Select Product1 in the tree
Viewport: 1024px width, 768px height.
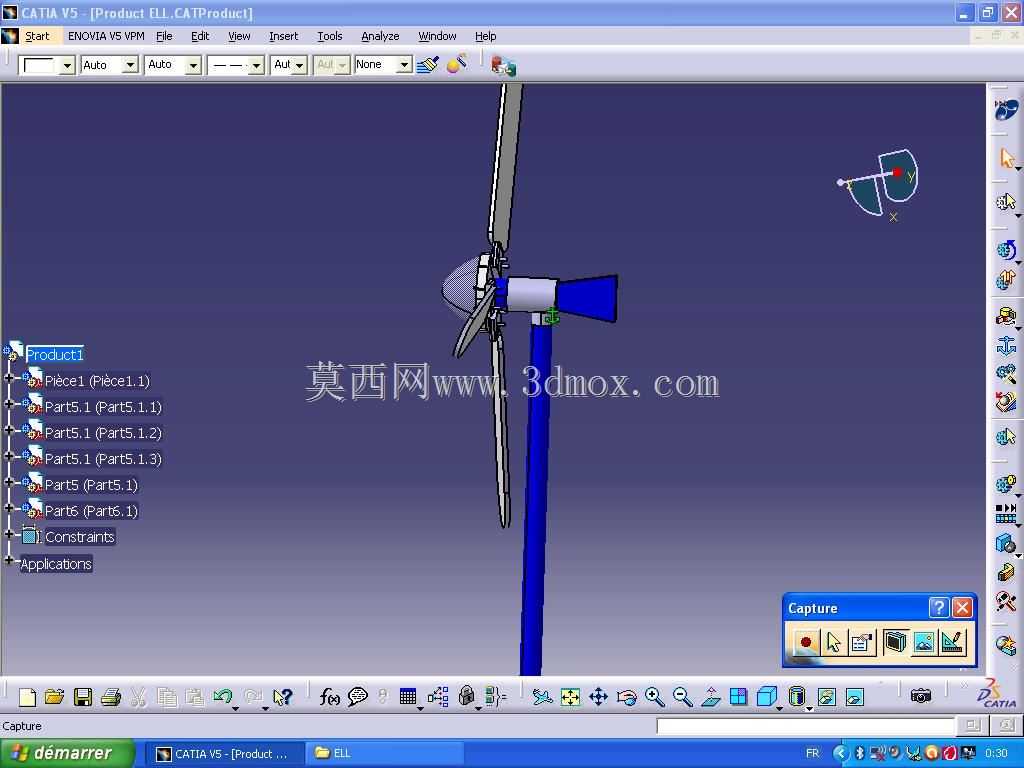coord(55,355)
